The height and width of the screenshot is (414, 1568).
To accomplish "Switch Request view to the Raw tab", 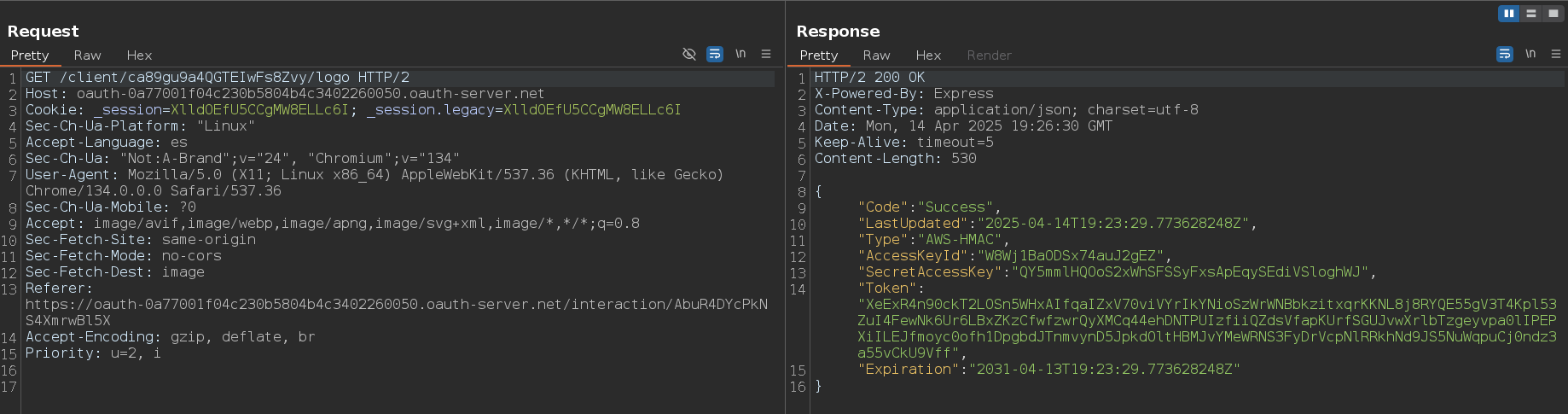I will tap(87, 55).
